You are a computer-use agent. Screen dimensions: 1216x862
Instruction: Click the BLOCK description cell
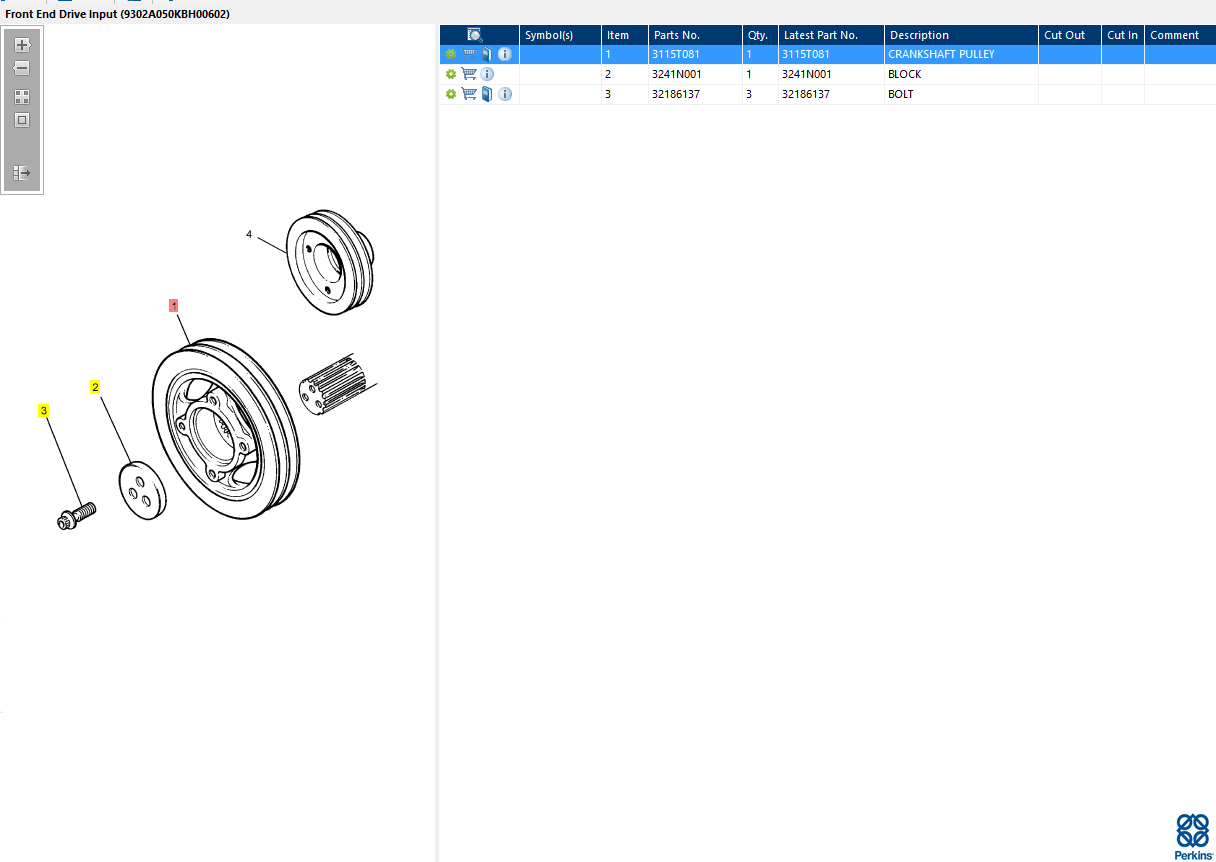pyautogui.click(x=961, y=74)
